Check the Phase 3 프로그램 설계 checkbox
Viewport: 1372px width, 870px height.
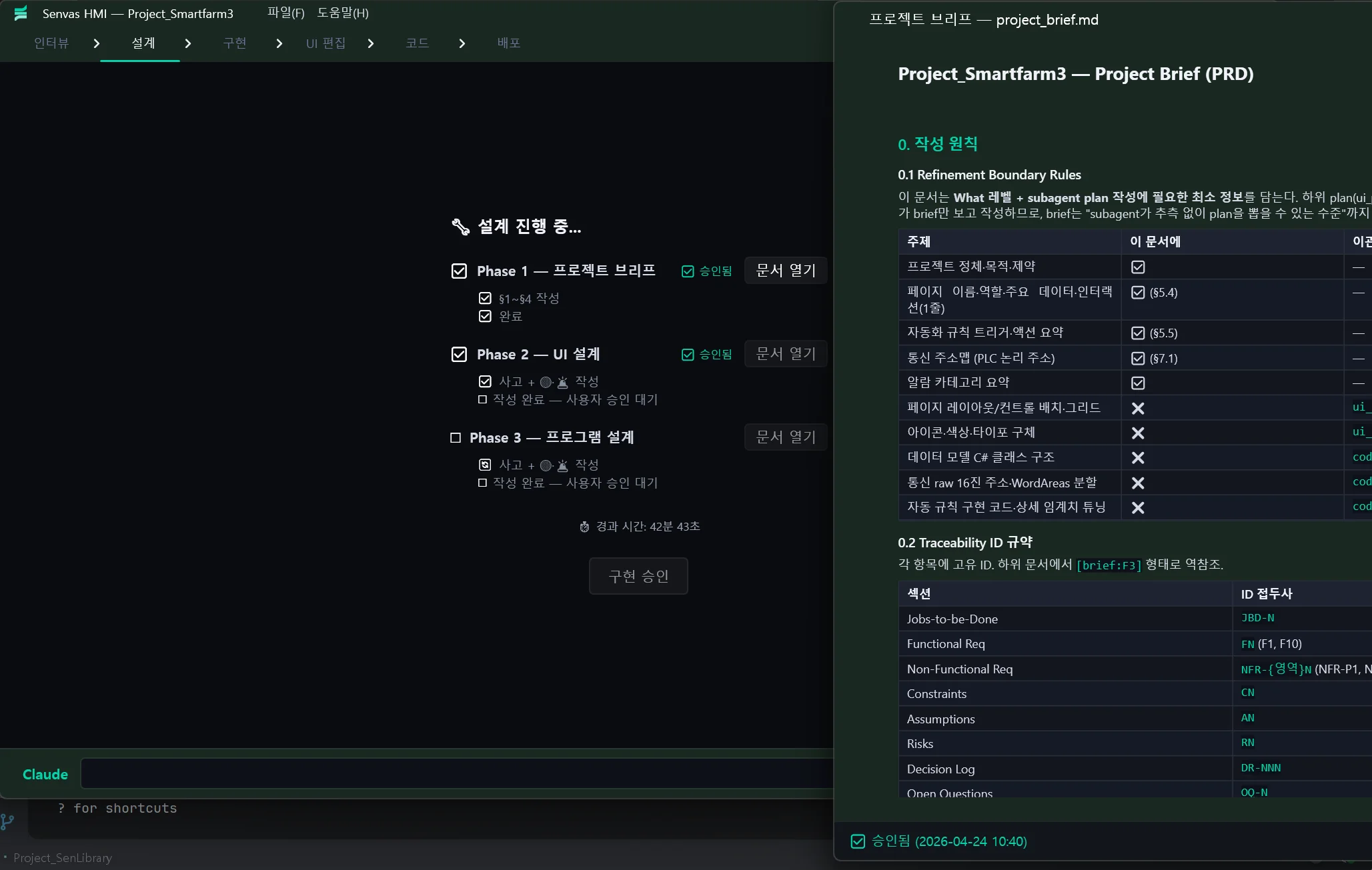point(456,438)
